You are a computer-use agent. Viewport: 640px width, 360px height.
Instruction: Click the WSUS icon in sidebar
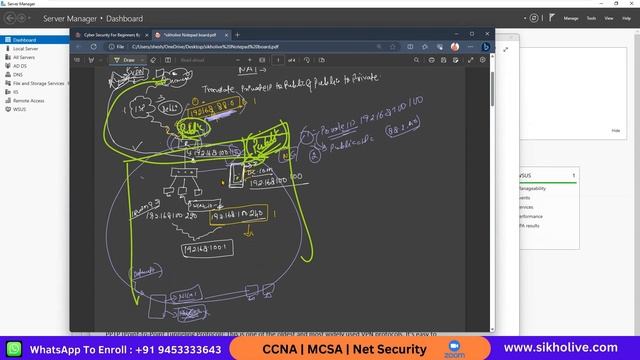pyautogui.click(x=8, y=109)
